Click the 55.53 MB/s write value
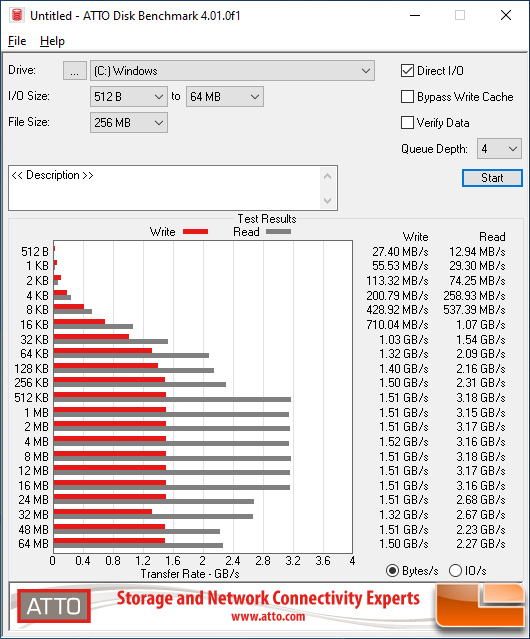Screen dimensions: 530x639 pyautogui.click(x=400, y=266)
